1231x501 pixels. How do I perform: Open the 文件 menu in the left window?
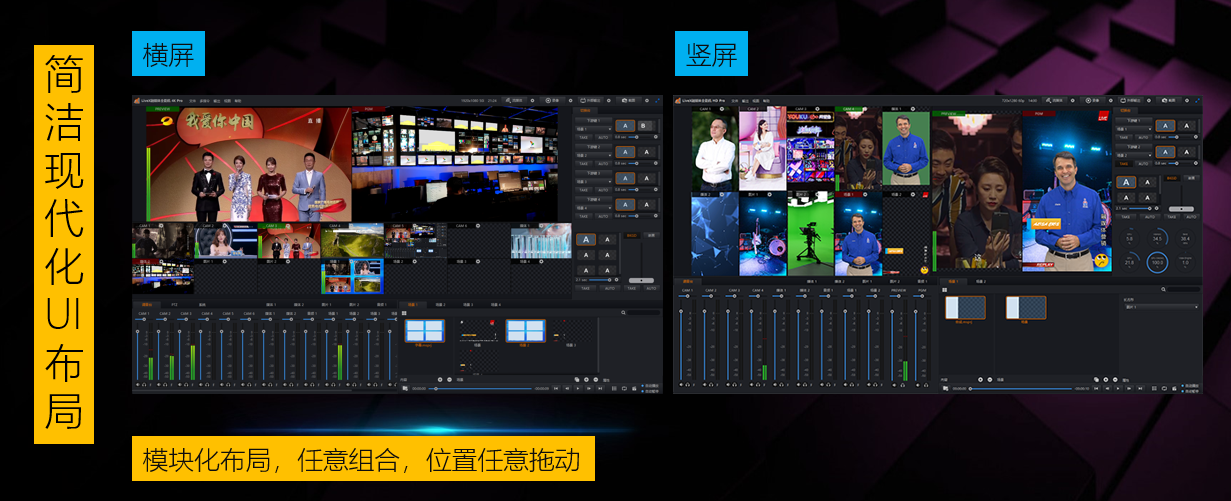(191, 101)
